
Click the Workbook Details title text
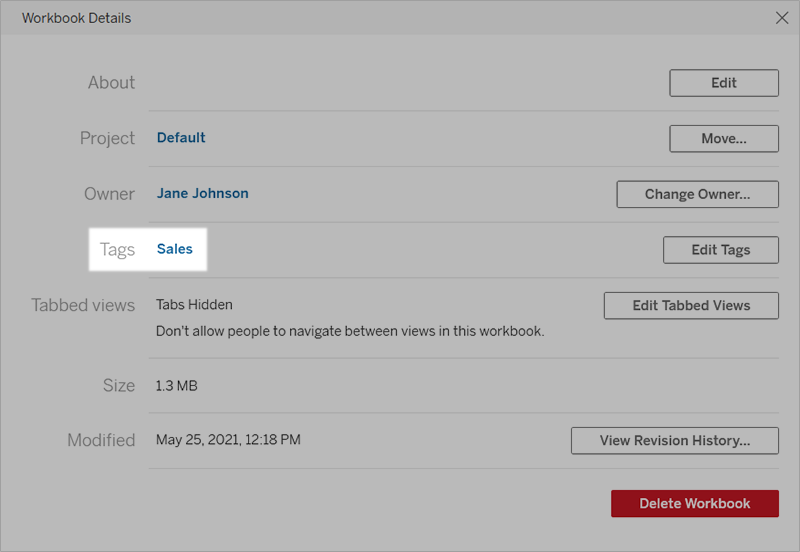[x=77, y=18]
